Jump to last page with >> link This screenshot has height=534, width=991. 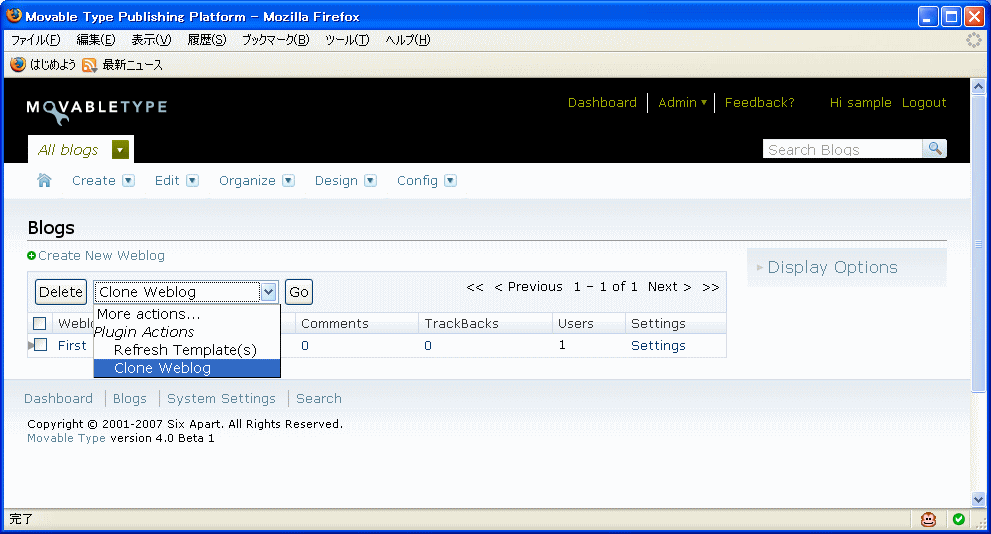point(710,287)
